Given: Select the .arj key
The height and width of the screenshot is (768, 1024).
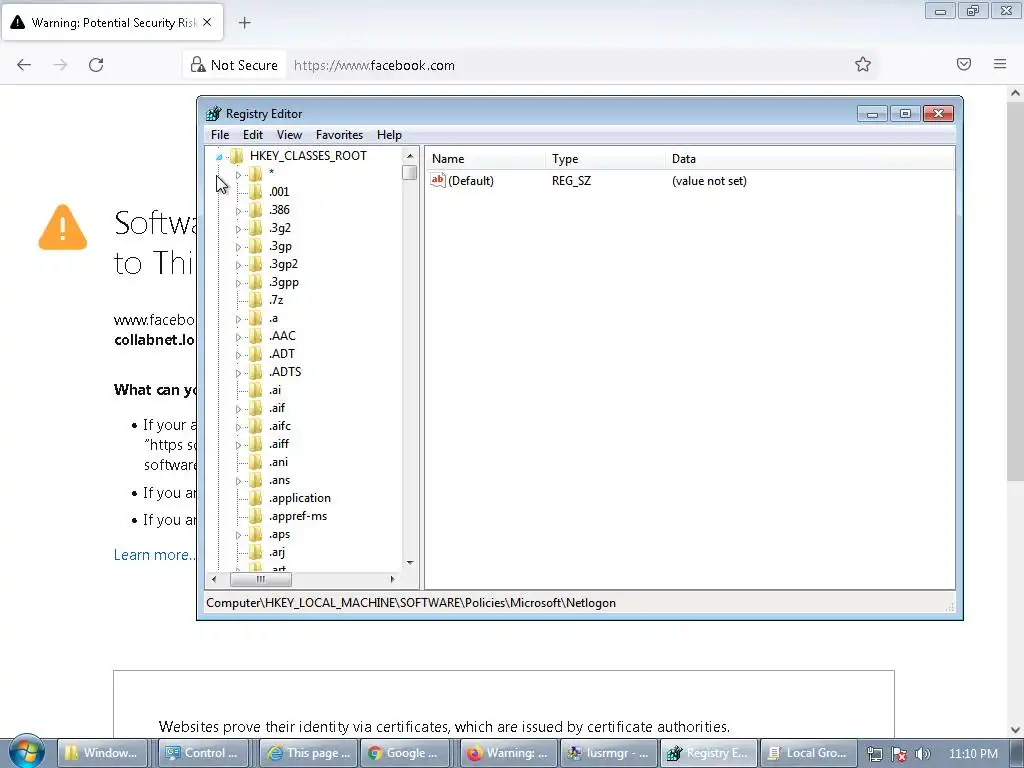Looking at the screenshot, I should click(x=277, y=552).
